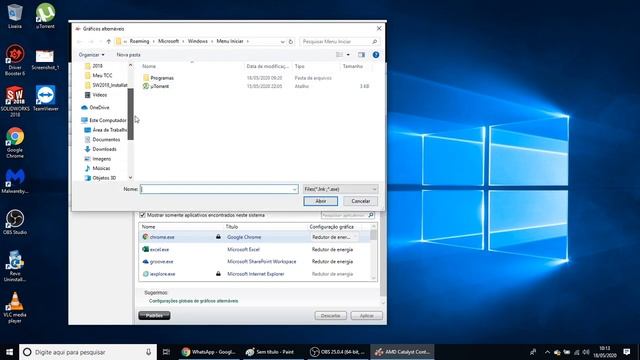Image resolution: width=640 pixels, height=360 pixels.
Task: Click Menu Iniciar in the breadcrumb path
Action: coord(230,41)
